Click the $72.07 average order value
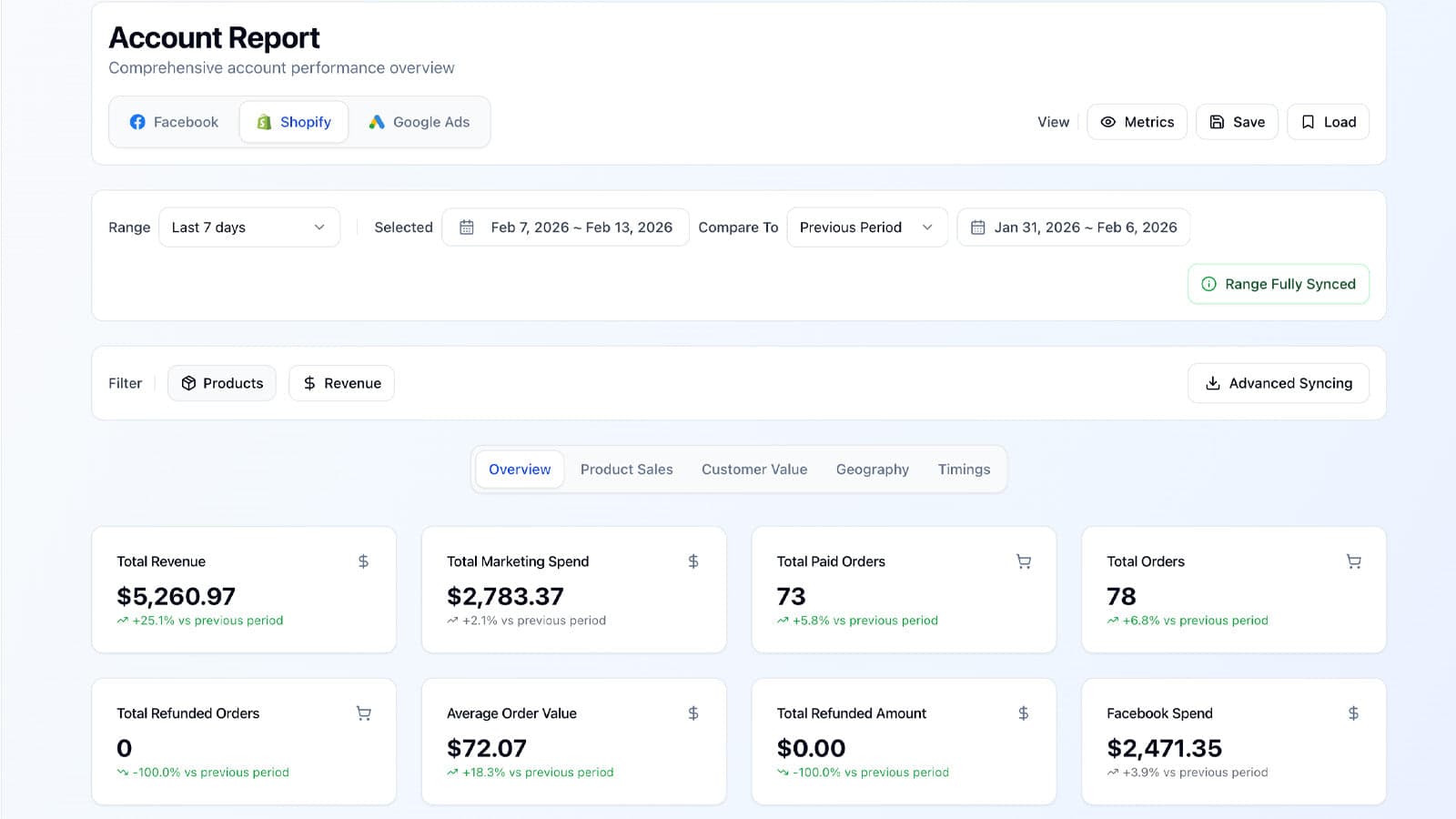 [x=487, y=748]
